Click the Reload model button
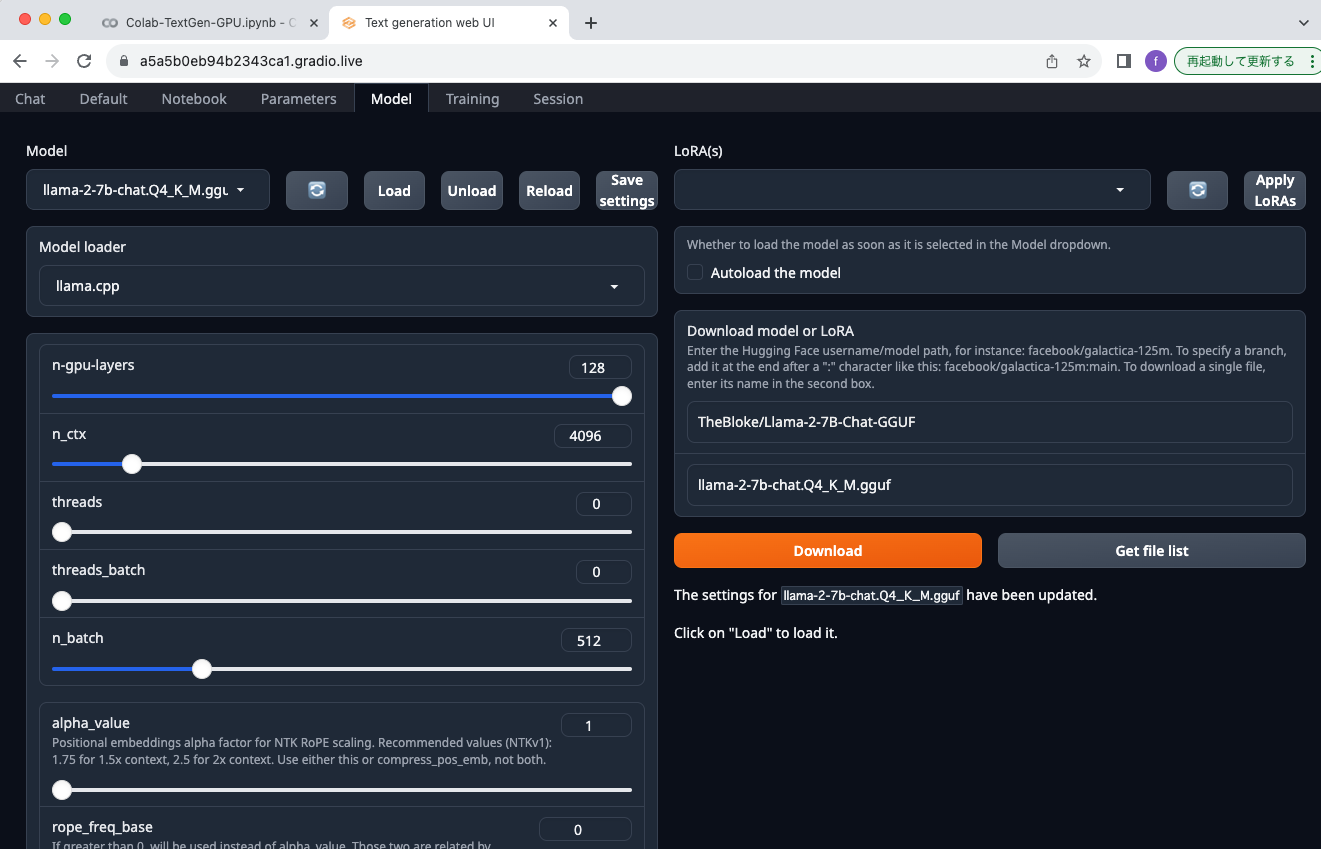The width and height of the screenshot is (1321, 849). point(549,190)
